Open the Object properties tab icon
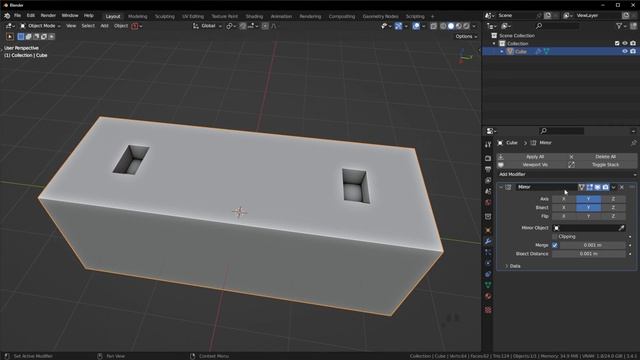 click(x=488, y=231)
